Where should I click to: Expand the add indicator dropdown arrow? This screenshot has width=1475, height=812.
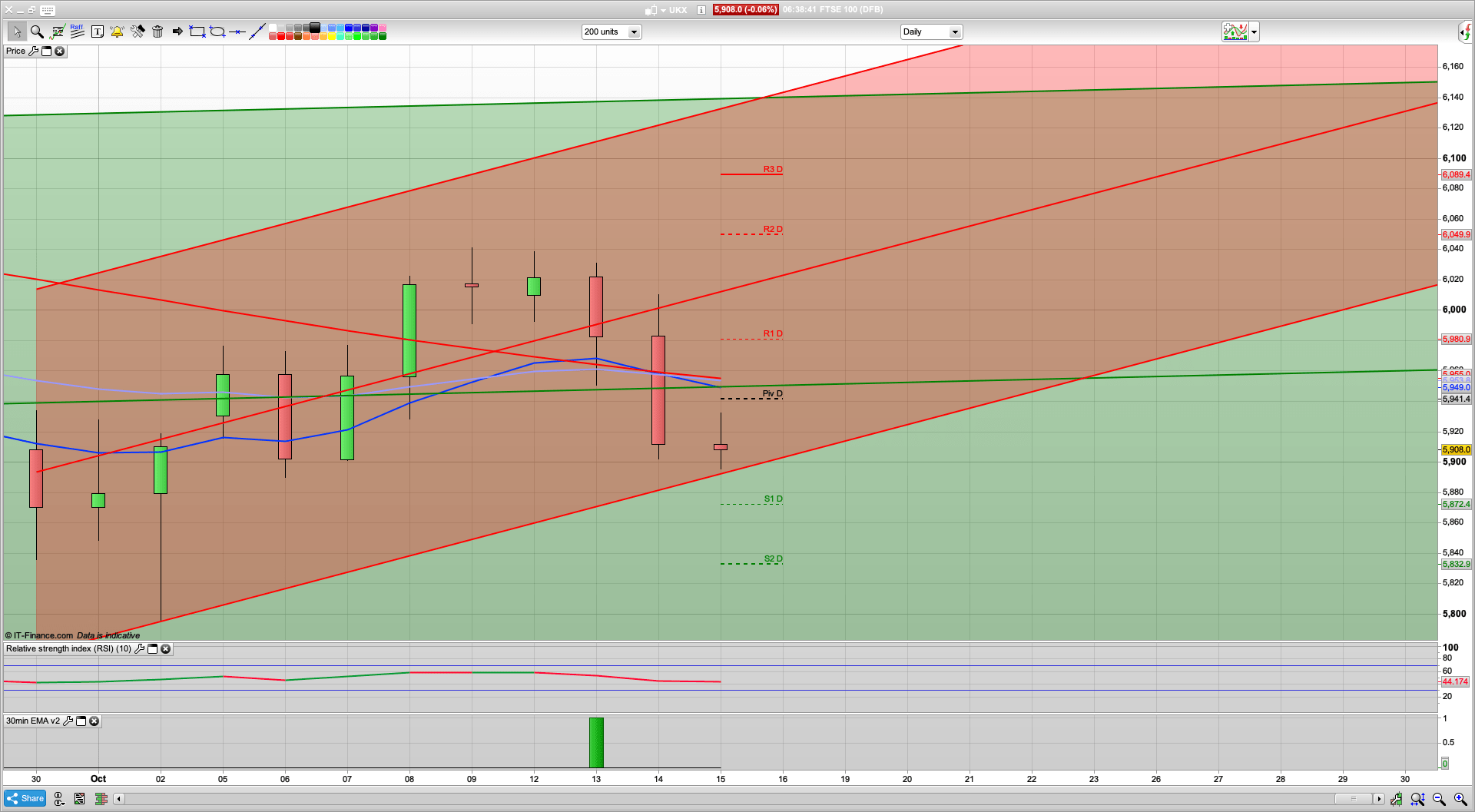click(x=1254, y=32)
